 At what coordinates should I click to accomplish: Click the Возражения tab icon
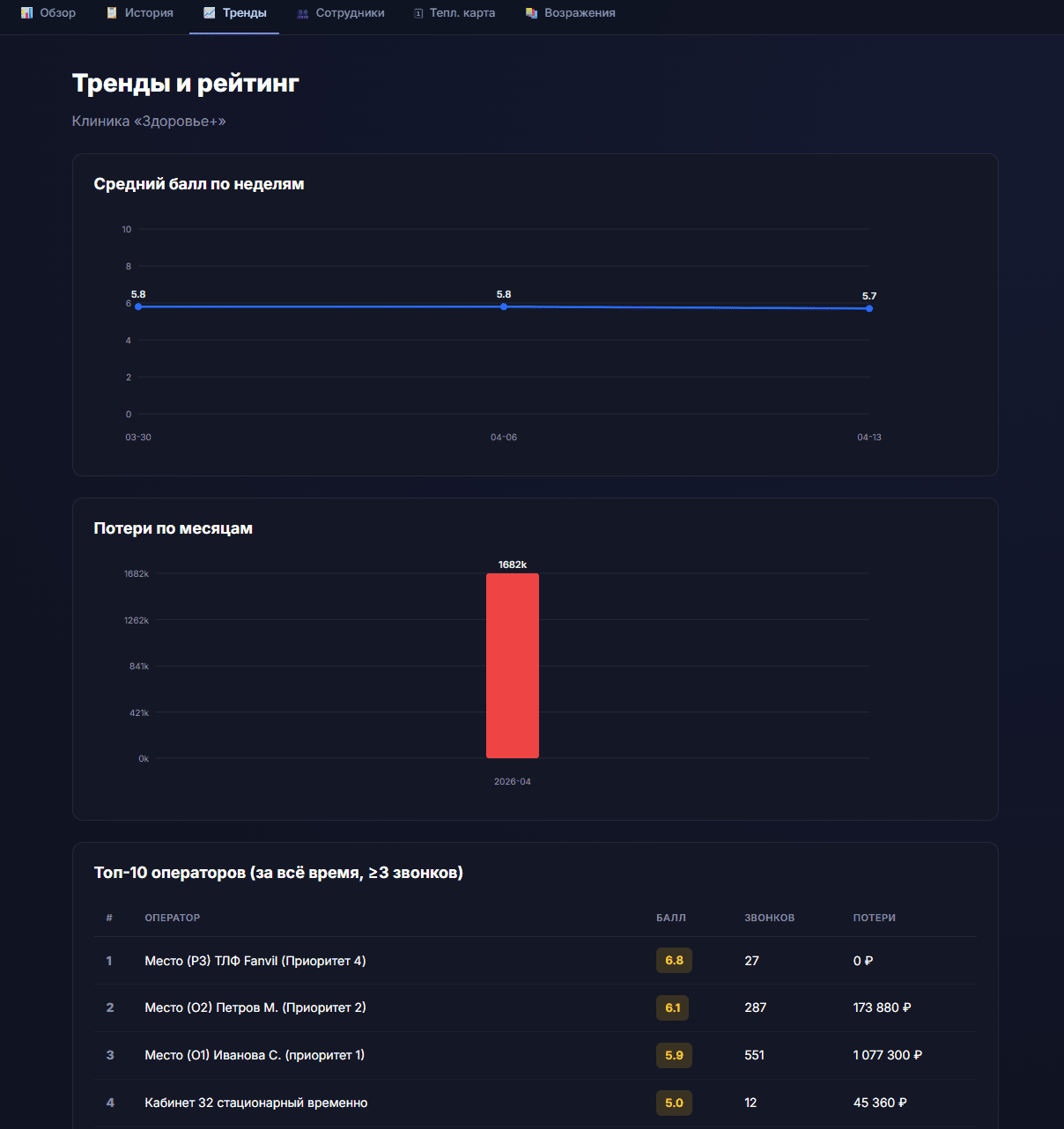[530, 12]
